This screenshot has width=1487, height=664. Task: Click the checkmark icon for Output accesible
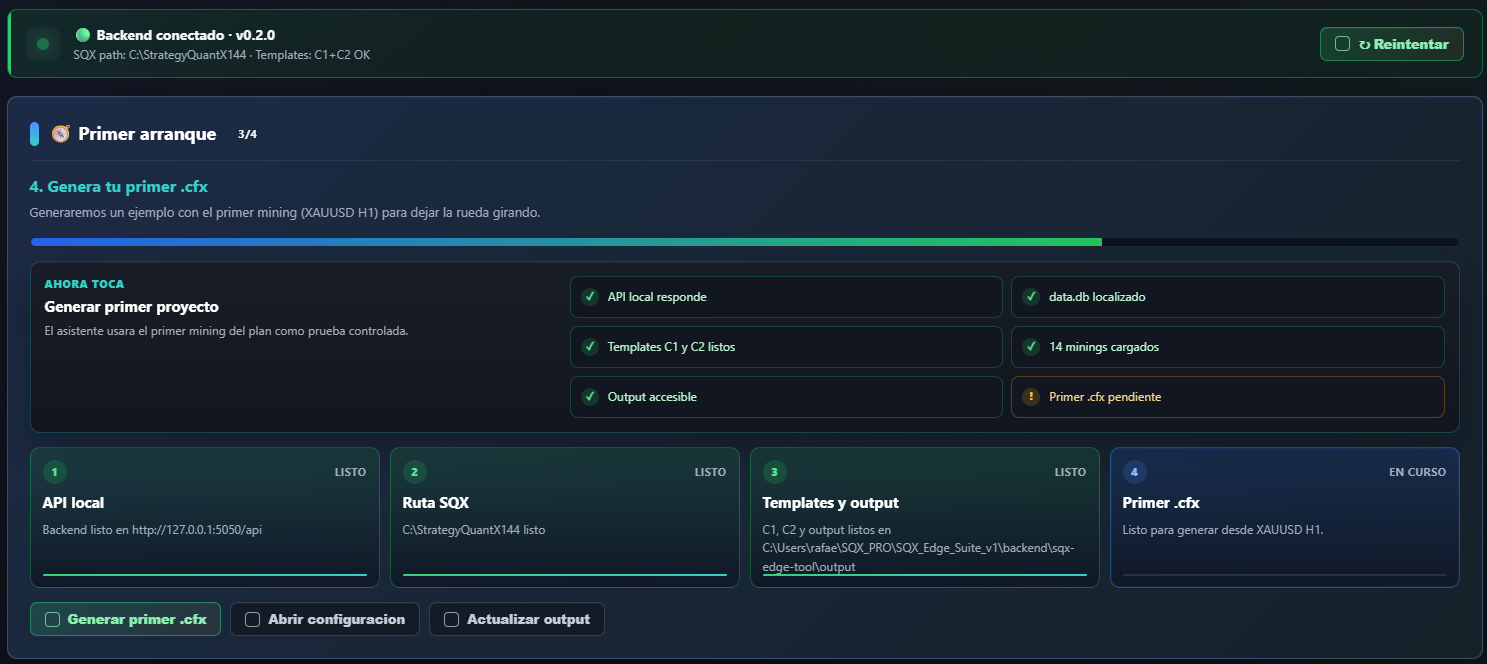[x=590, y=397]
